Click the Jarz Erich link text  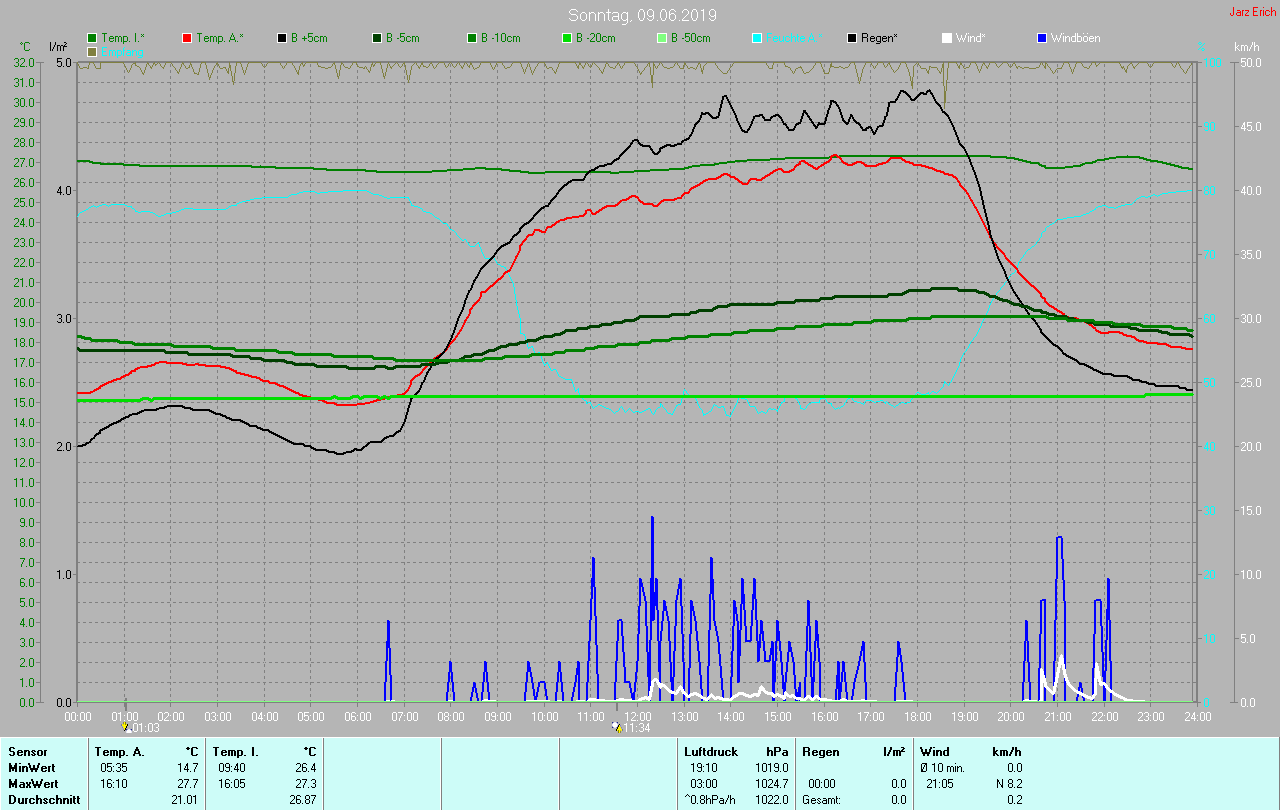1252,12
